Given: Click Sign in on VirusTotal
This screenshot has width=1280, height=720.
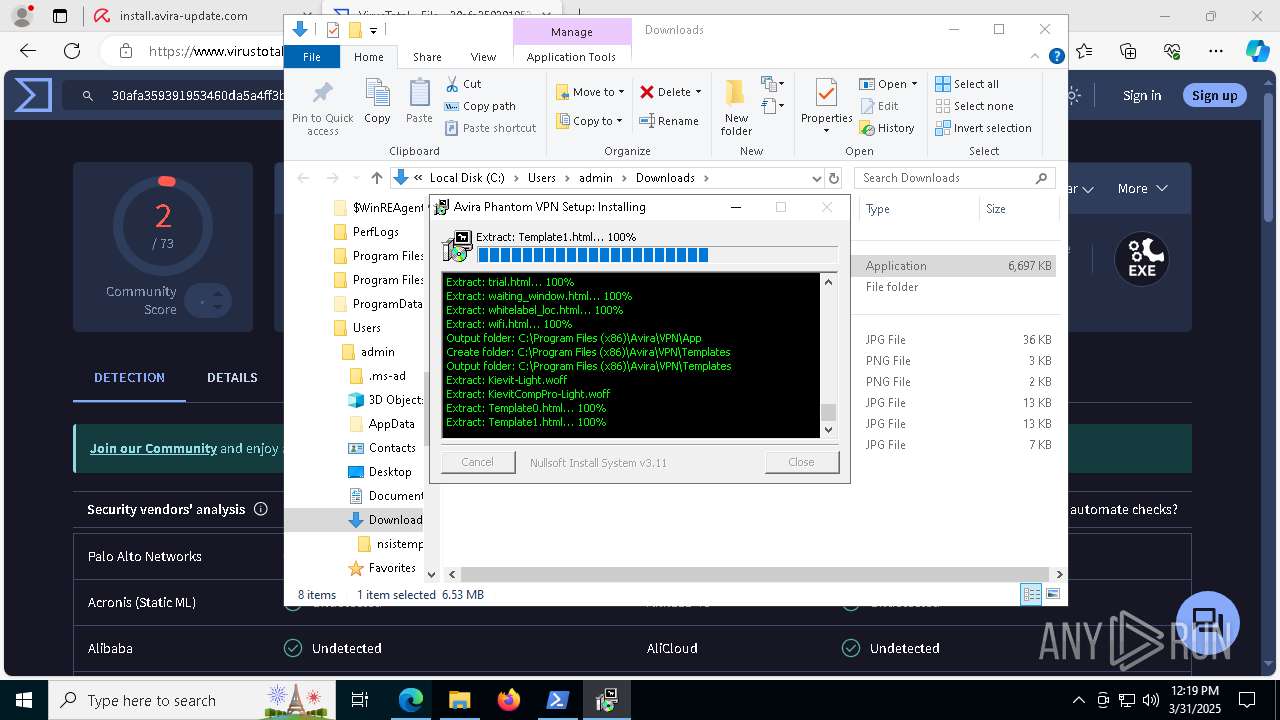Looking at the screenshot, I should point(1142,95).
